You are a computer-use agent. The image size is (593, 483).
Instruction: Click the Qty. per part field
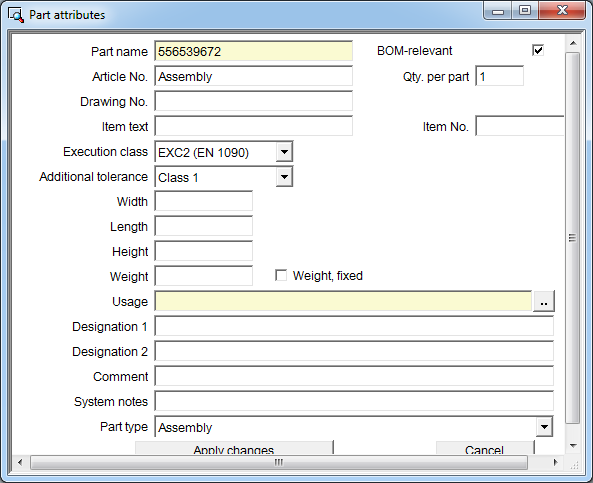[x=500, y=76]
